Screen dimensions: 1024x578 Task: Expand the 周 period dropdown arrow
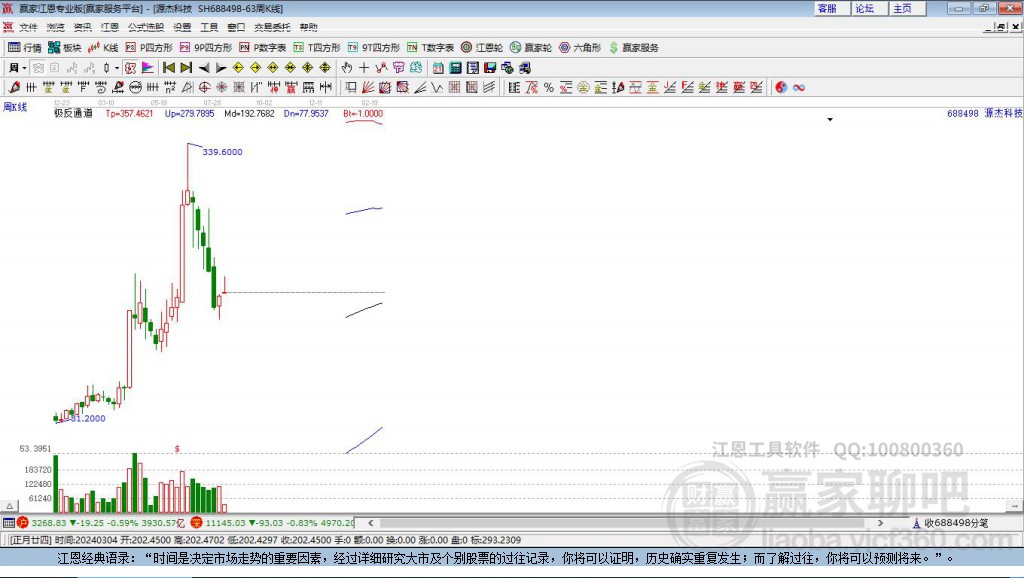pos(24,68)
